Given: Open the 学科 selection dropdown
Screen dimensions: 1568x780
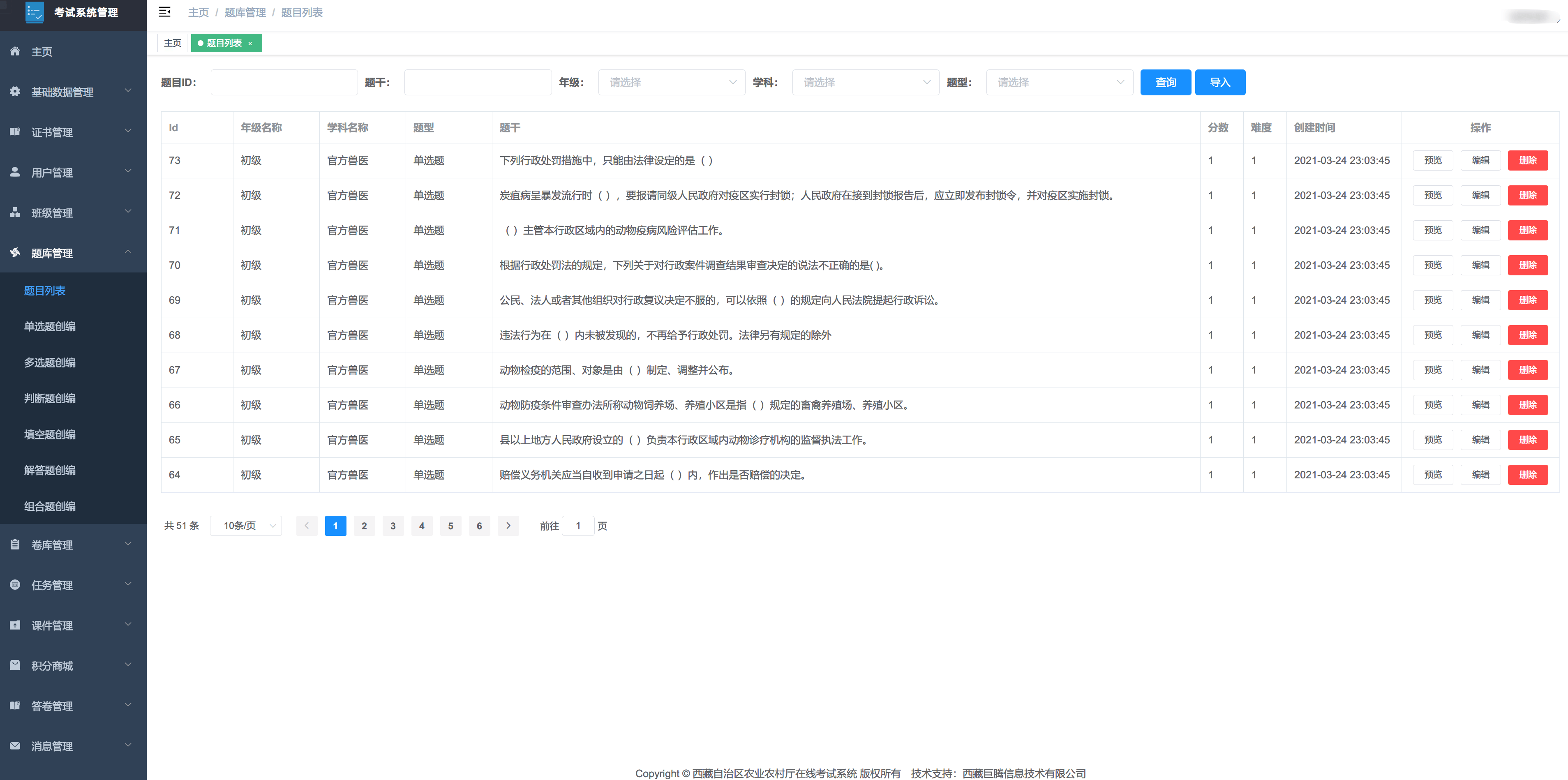Looking at the screenshot, I should (865, 82).
